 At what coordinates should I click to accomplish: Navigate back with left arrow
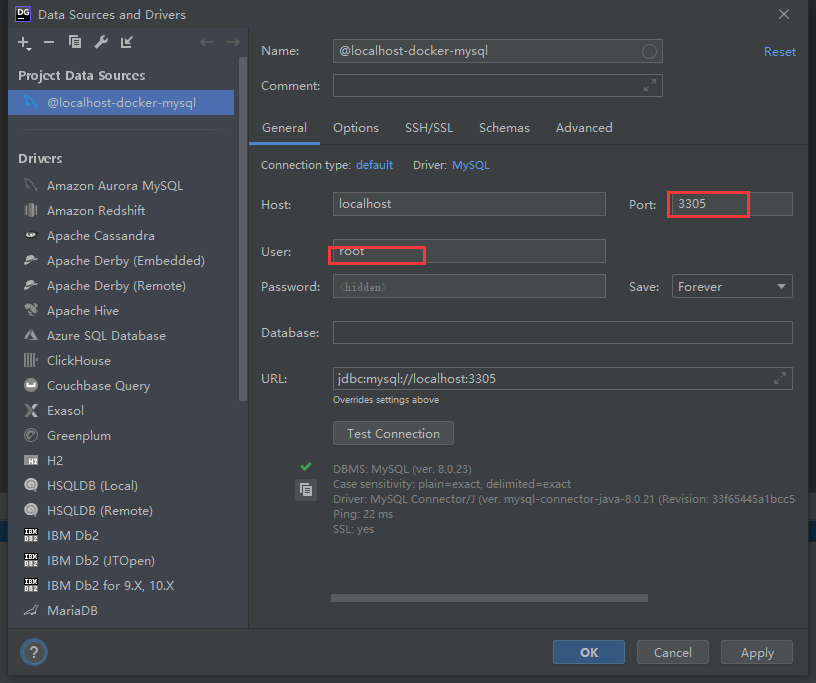(x=207, y=42)
